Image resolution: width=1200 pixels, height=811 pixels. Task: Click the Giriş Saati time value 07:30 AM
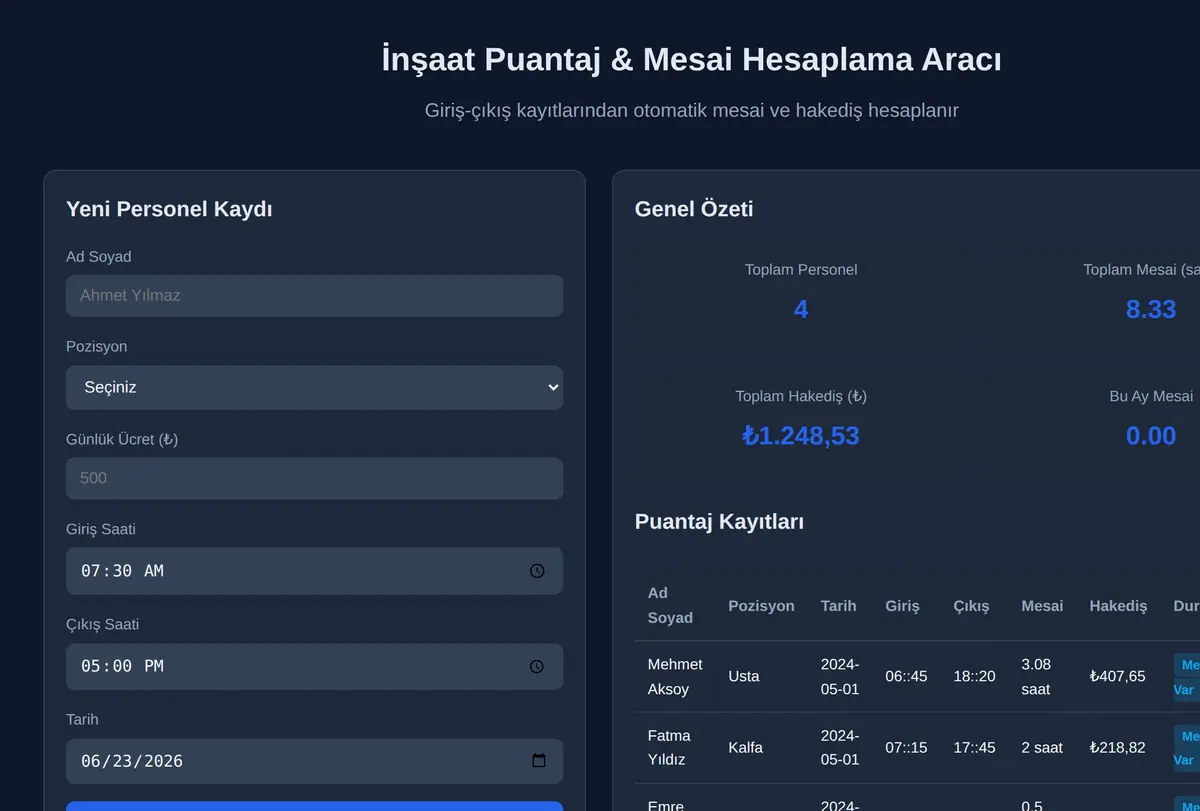(x=122, y=571)
